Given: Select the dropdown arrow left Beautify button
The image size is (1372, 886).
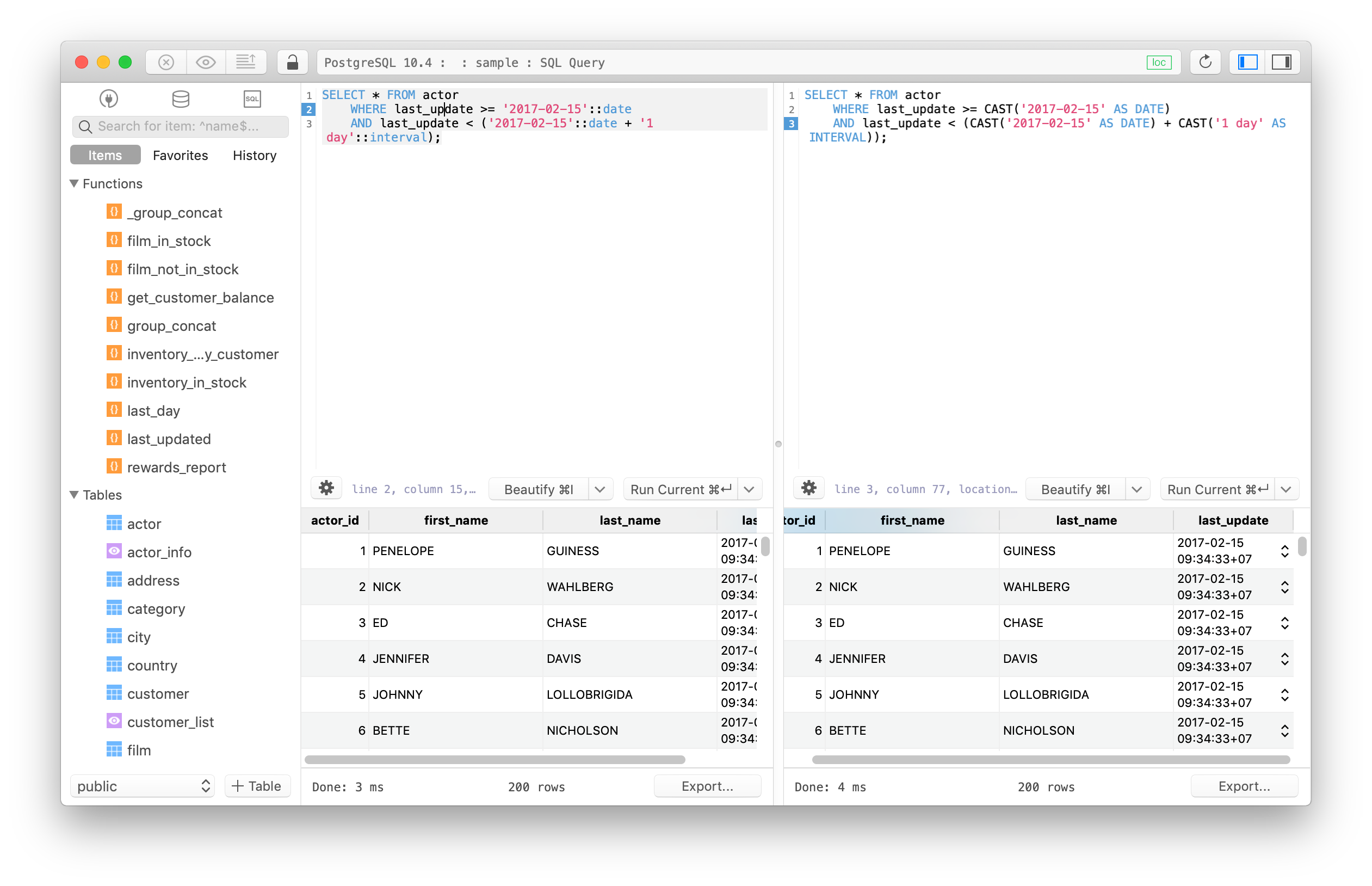Looking at the screenshot, I should 601,489.
